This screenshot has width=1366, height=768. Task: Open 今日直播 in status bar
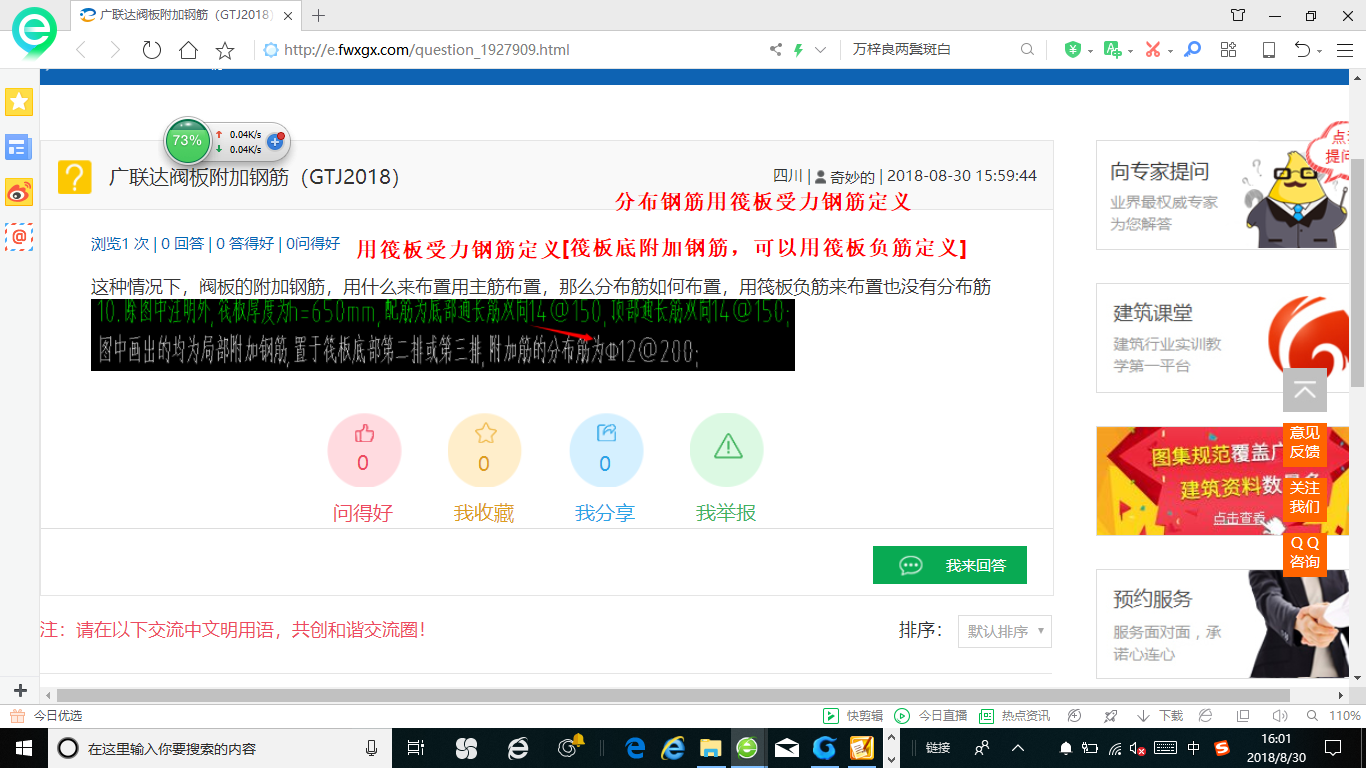pyautogui.click(x=931, y=716)
